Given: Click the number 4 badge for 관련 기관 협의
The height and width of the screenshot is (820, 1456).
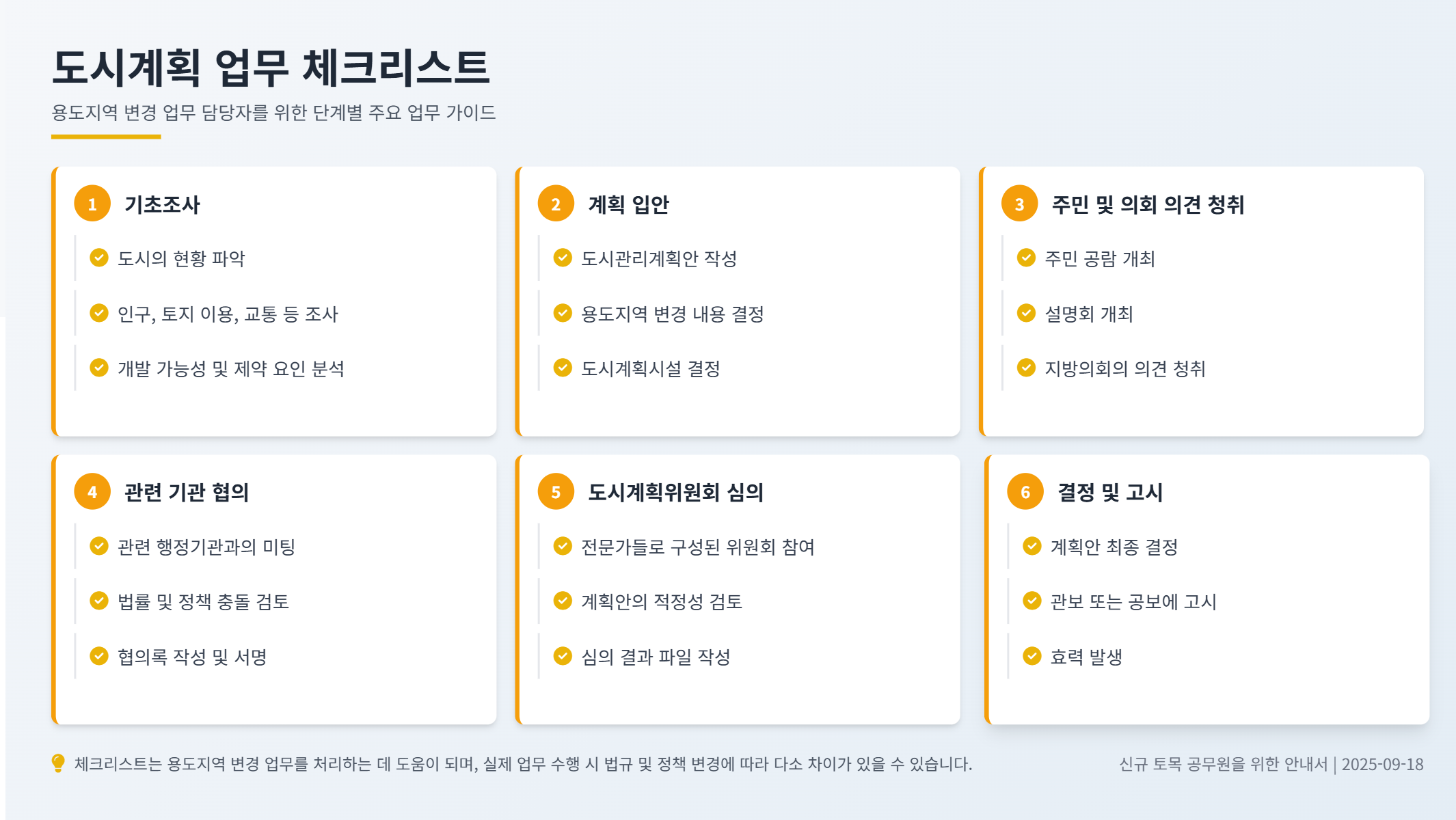Looking at the screenshot, I should point(92,492).
